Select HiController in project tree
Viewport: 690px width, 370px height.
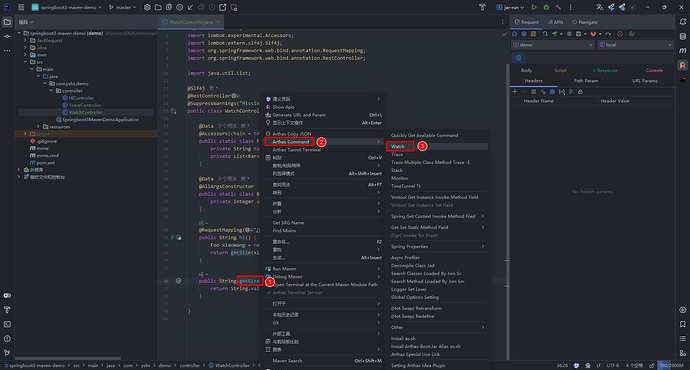tap(81, 98)
